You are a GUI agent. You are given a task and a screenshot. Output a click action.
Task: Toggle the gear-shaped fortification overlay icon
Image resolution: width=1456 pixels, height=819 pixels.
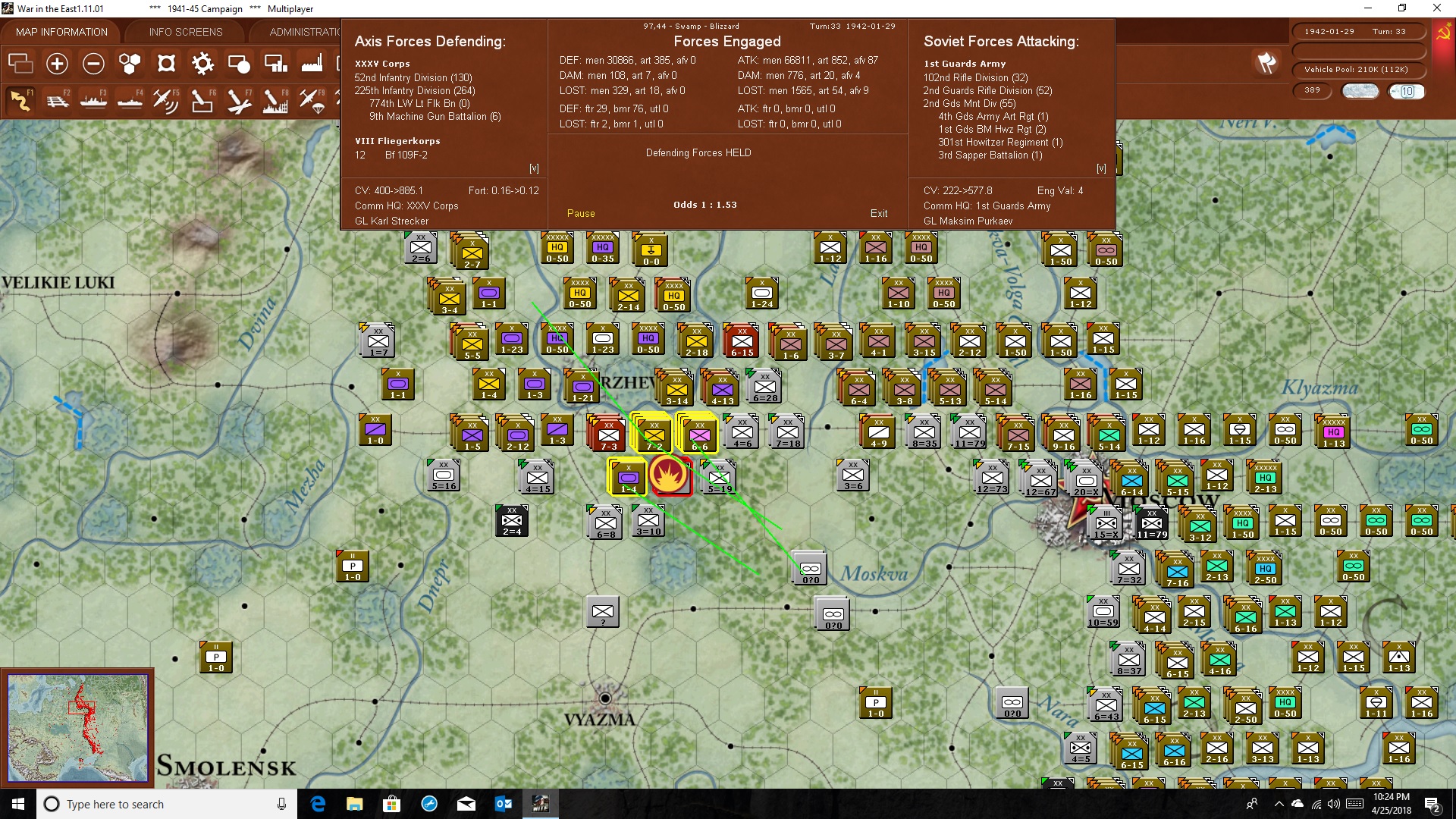[x=202, y=64]
